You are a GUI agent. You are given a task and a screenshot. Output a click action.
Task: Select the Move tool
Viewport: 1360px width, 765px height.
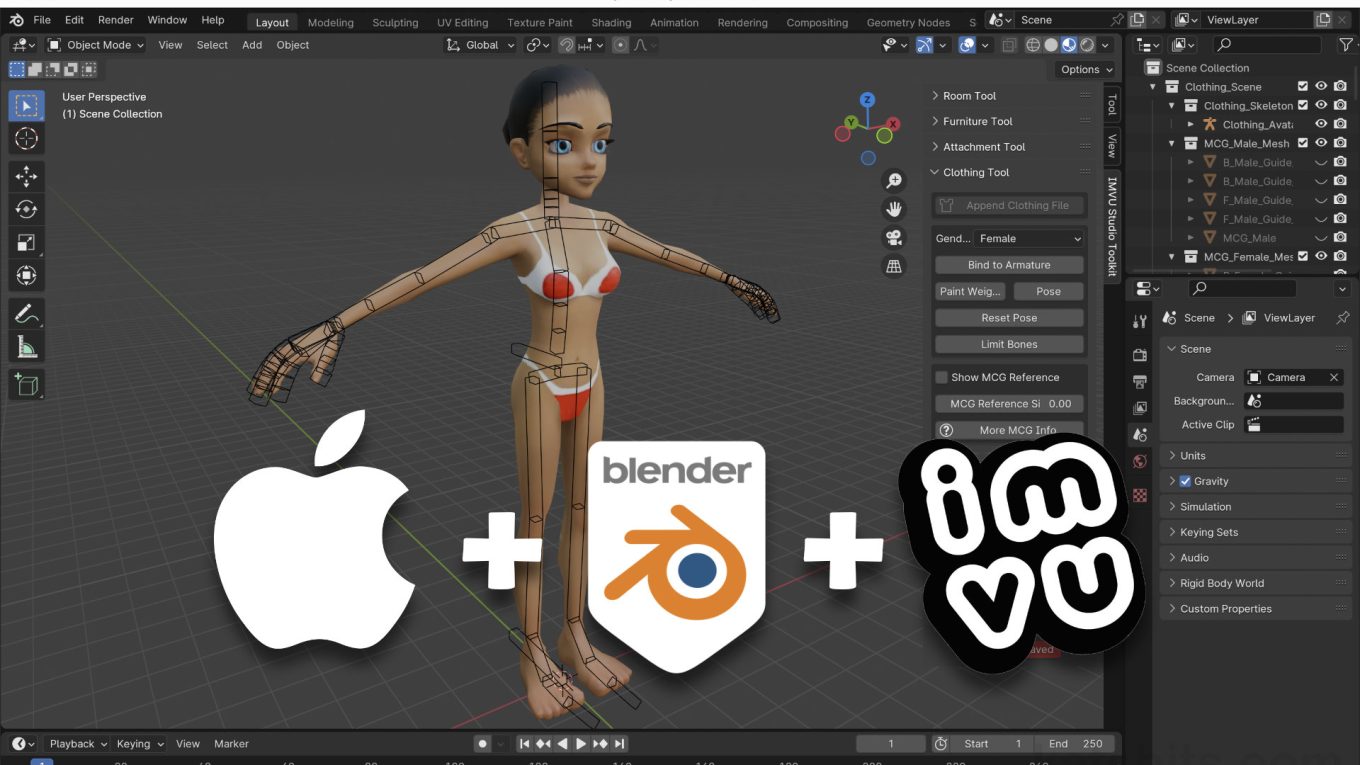(x=27, y=176)
